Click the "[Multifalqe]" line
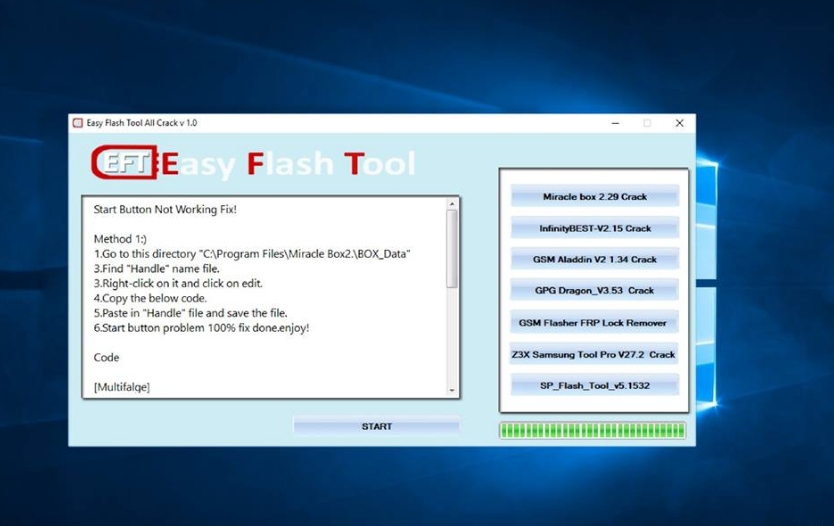834x526 pixels. 122,387
